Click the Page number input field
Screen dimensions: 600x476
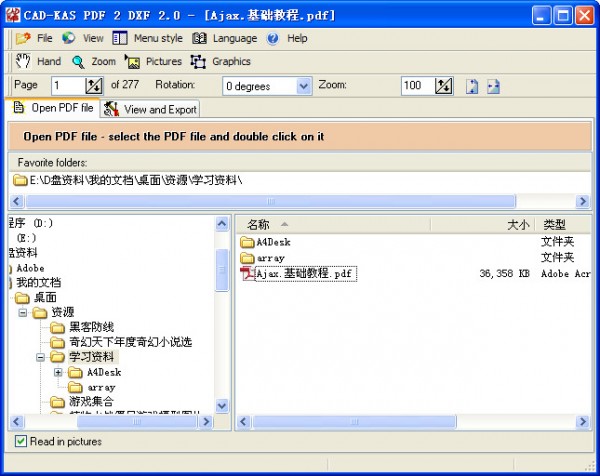pyautogui.click(x=68, y=85)
